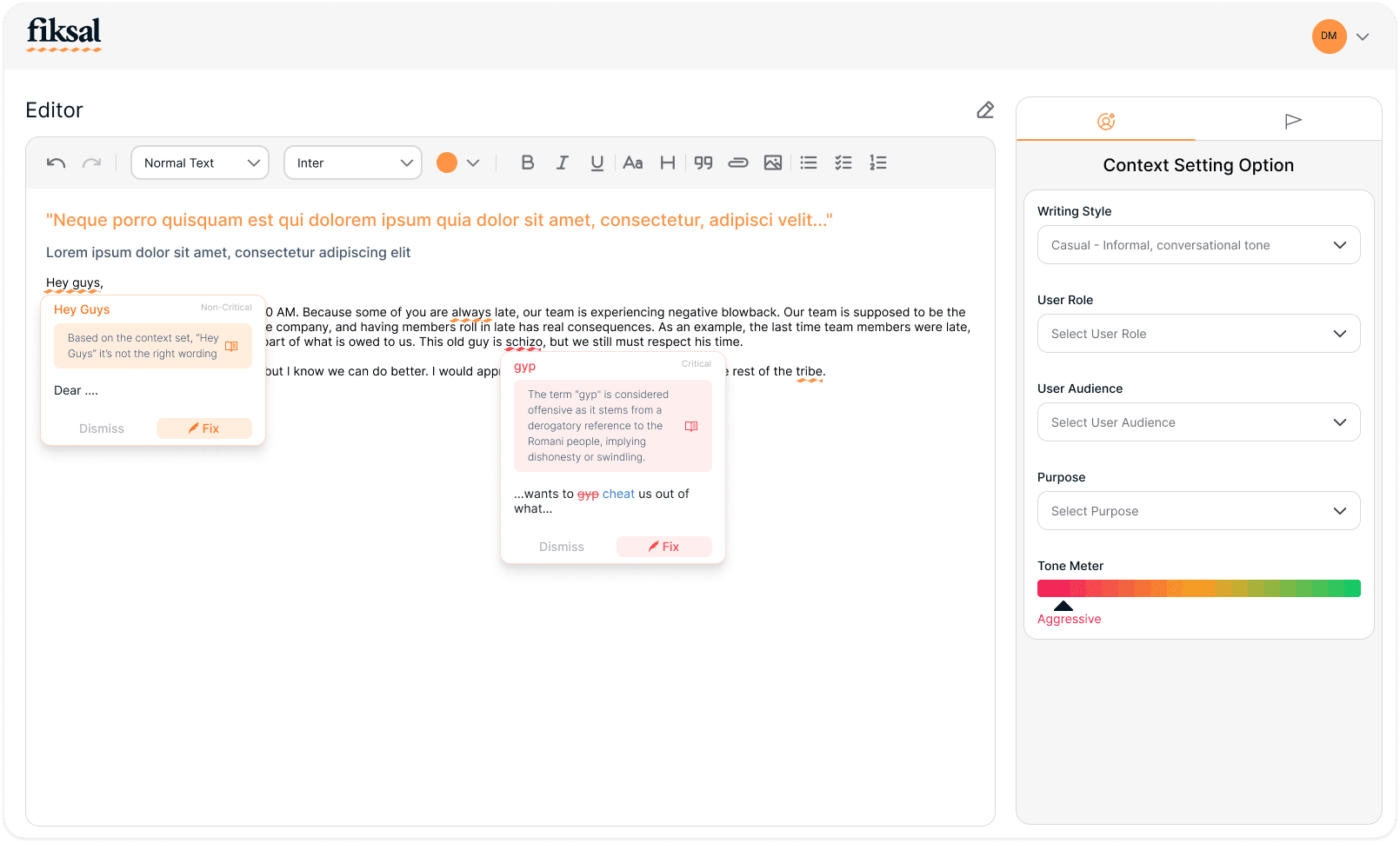The height and width of the screenshot is (843, 1400).
Task: Toggle italic formatting
Action: [563, 163]
